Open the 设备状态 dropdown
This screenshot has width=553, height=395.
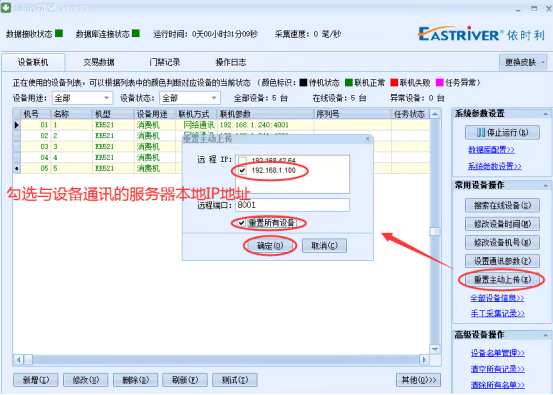(x=214, y=98)
